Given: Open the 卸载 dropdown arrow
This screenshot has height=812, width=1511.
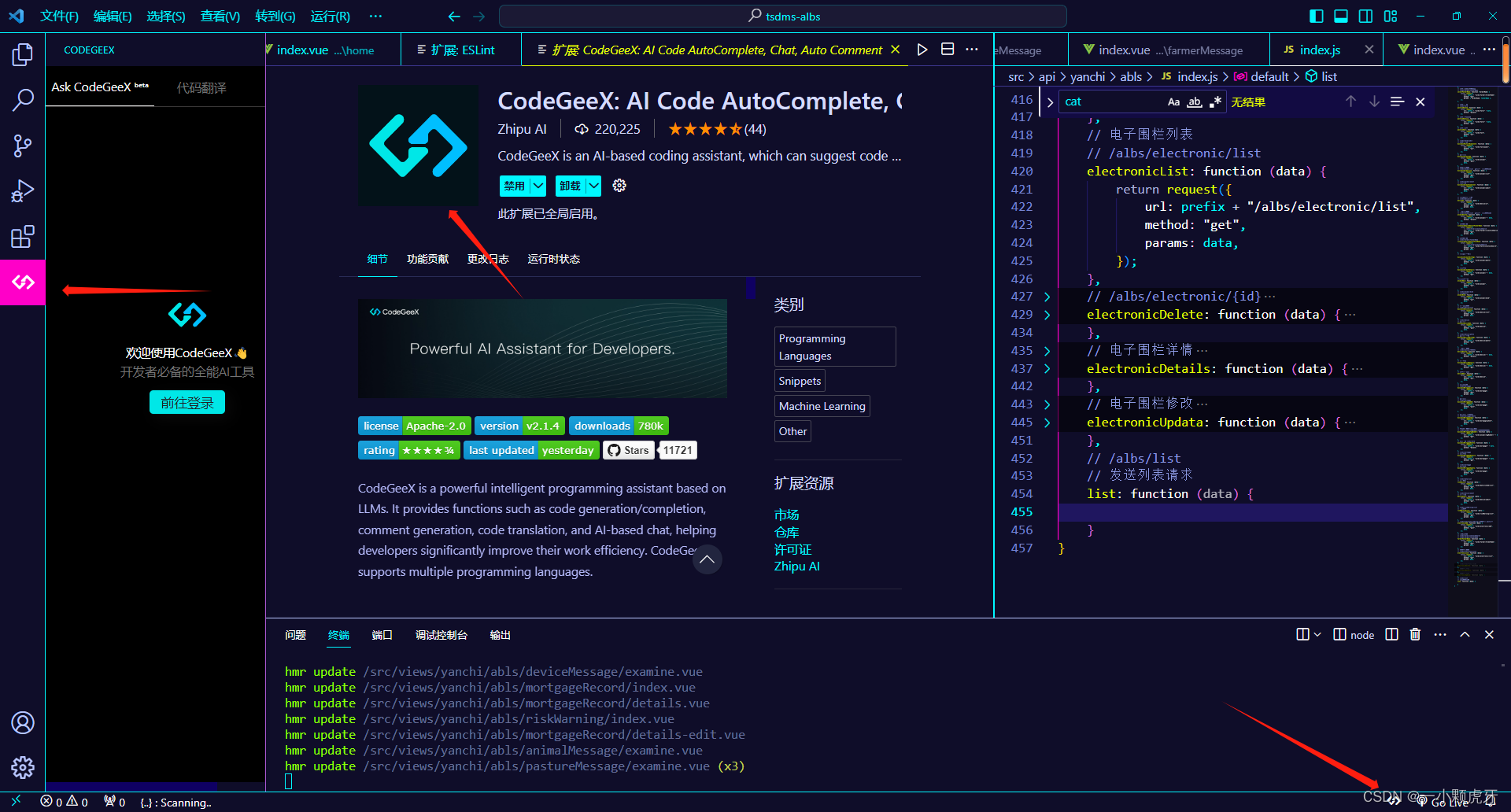Looking at the screenshot, I should click(x=594, y=186).
